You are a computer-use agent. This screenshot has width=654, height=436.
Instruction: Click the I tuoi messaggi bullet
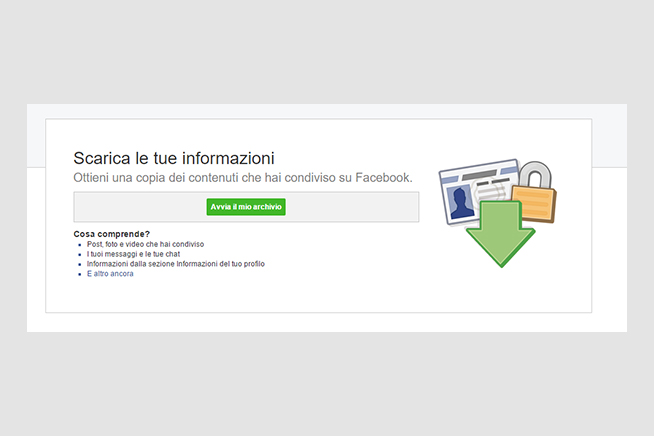pos(133,254)
